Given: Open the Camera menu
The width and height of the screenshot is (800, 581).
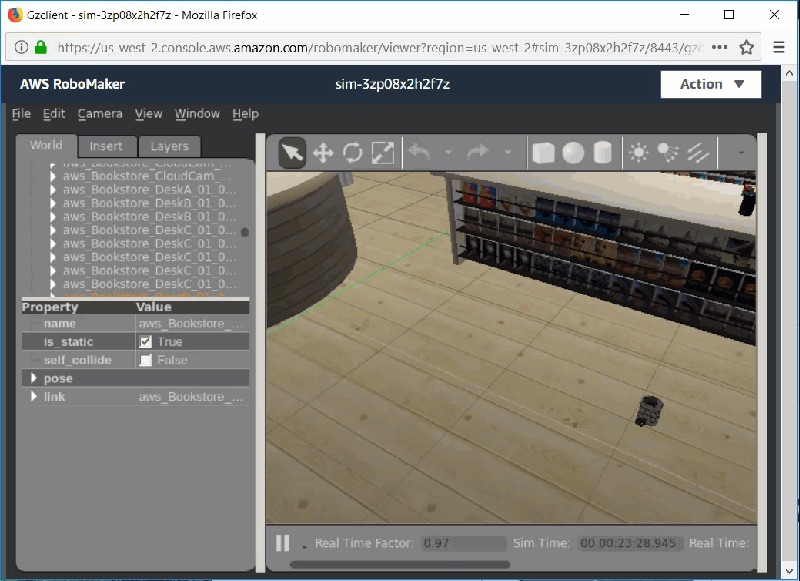Looking at the screenshot, I should coord(100,114).
